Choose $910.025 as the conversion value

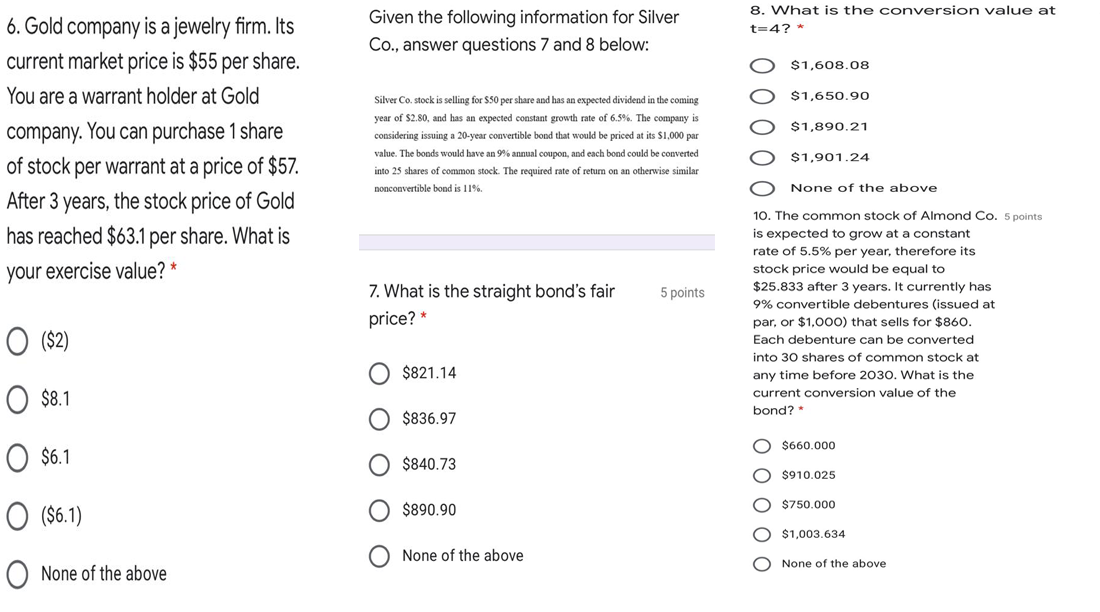pyautogui.click(x=760, y=475)
